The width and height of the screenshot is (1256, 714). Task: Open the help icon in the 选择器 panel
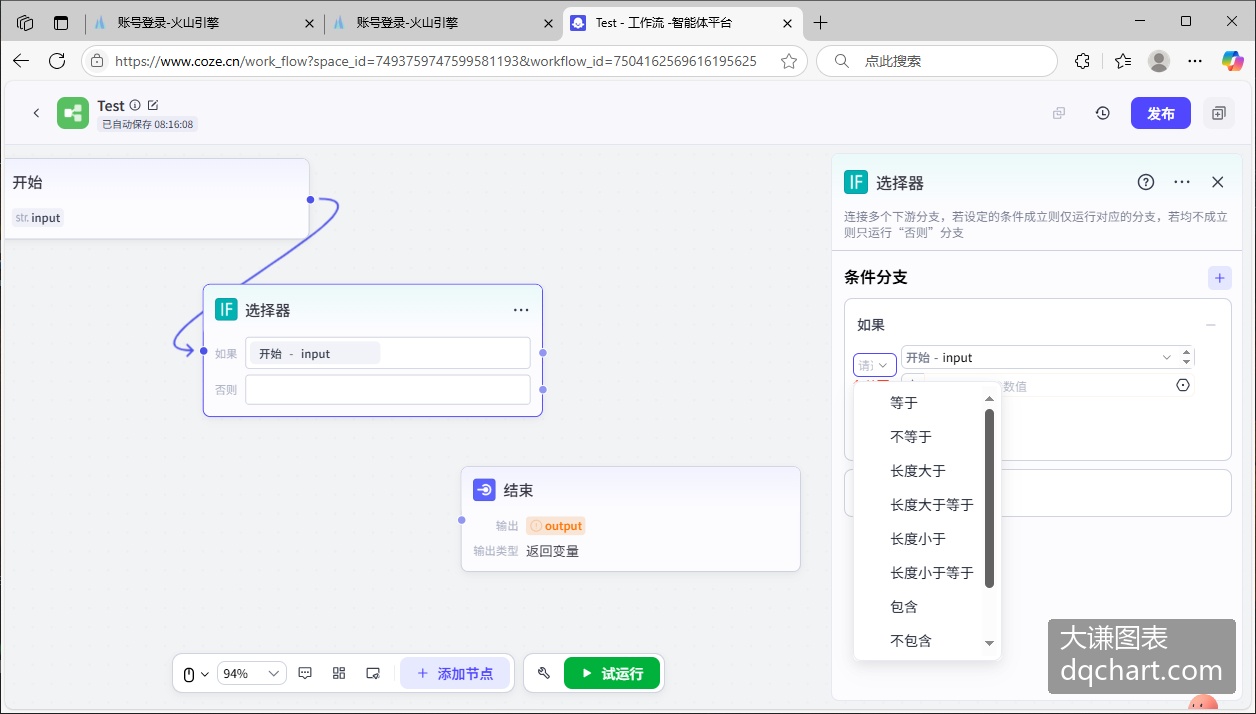coord(1146,182)
